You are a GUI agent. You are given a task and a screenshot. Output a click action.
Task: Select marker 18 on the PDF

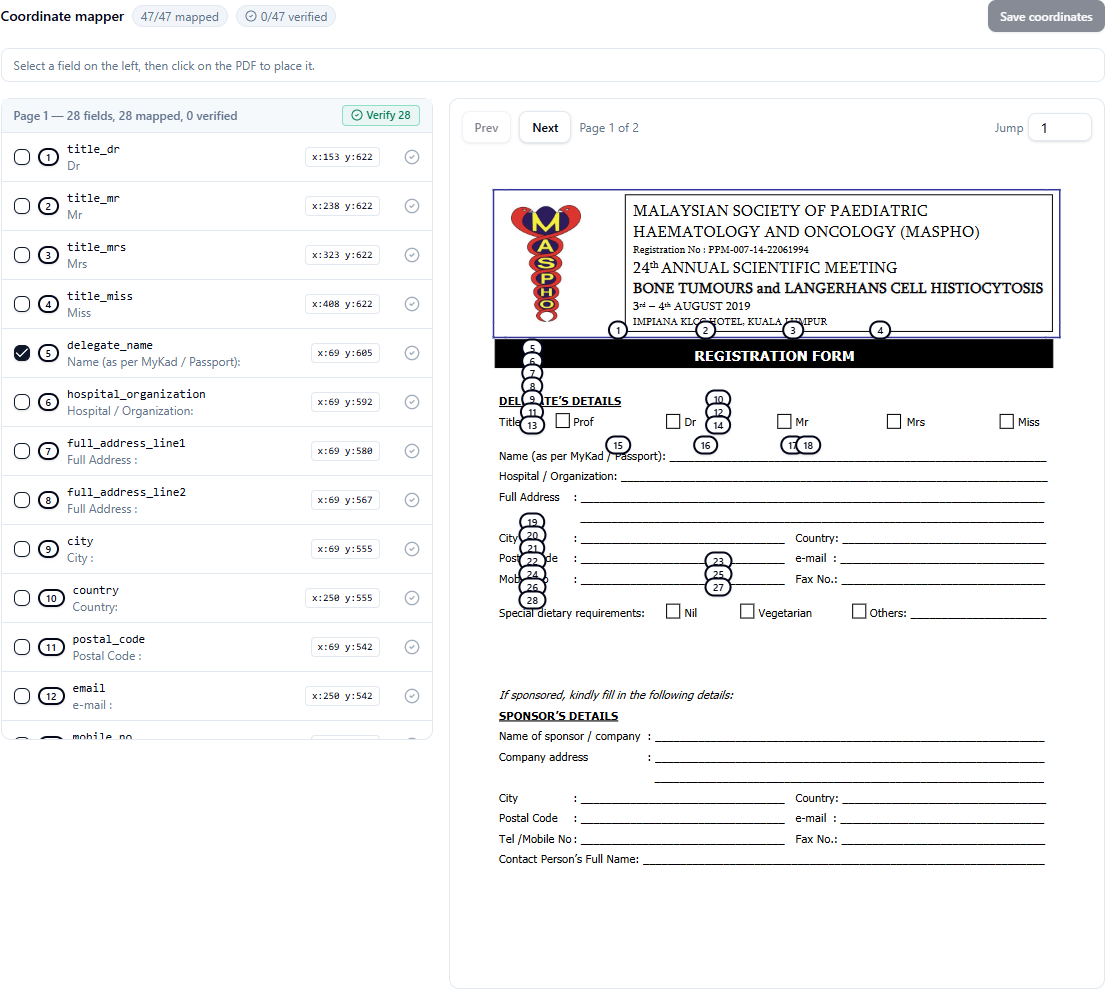click(x=808, y=446)
